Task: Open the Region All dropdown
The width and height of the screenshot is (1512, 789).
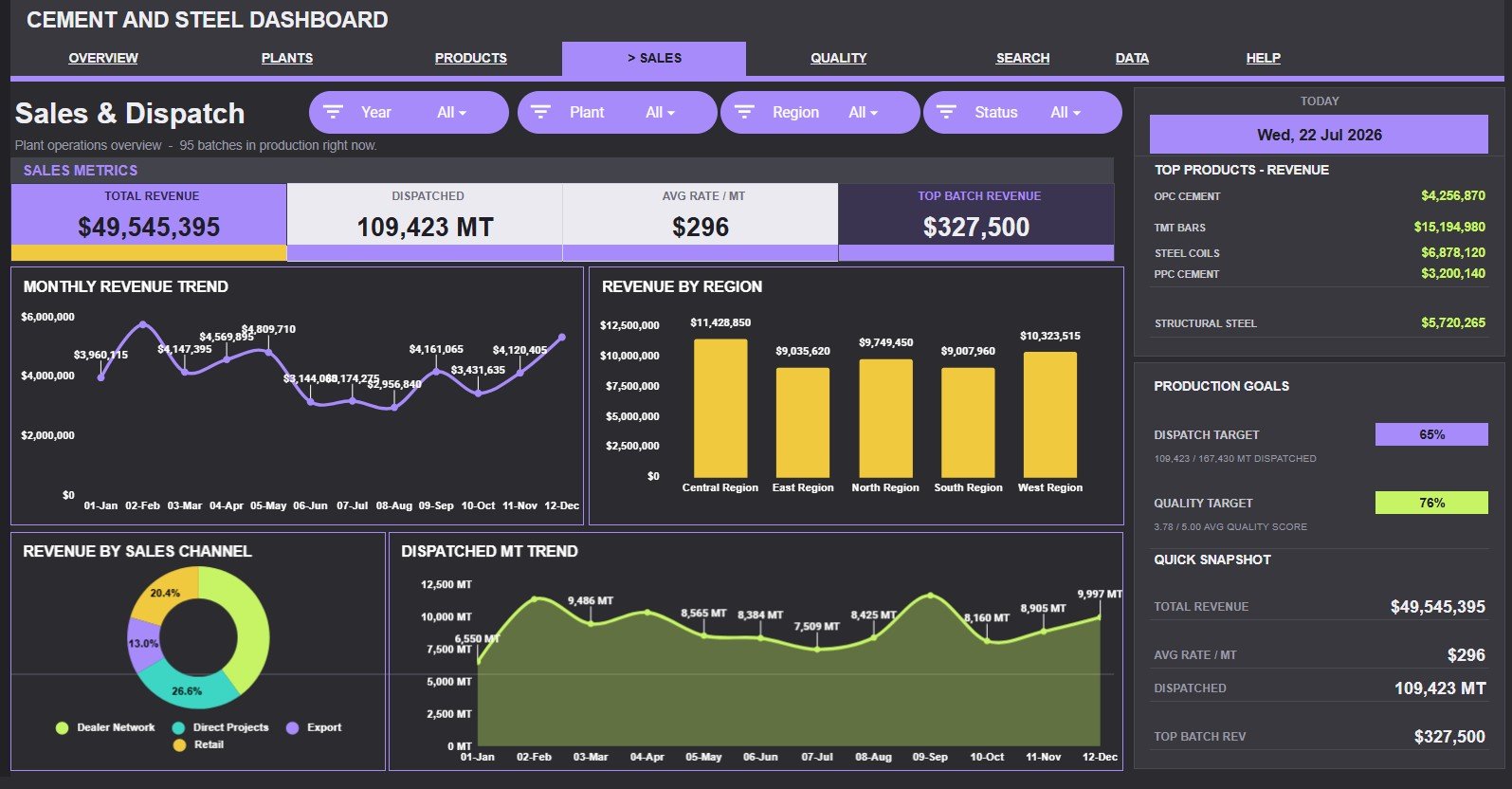Action: [863, 112]
